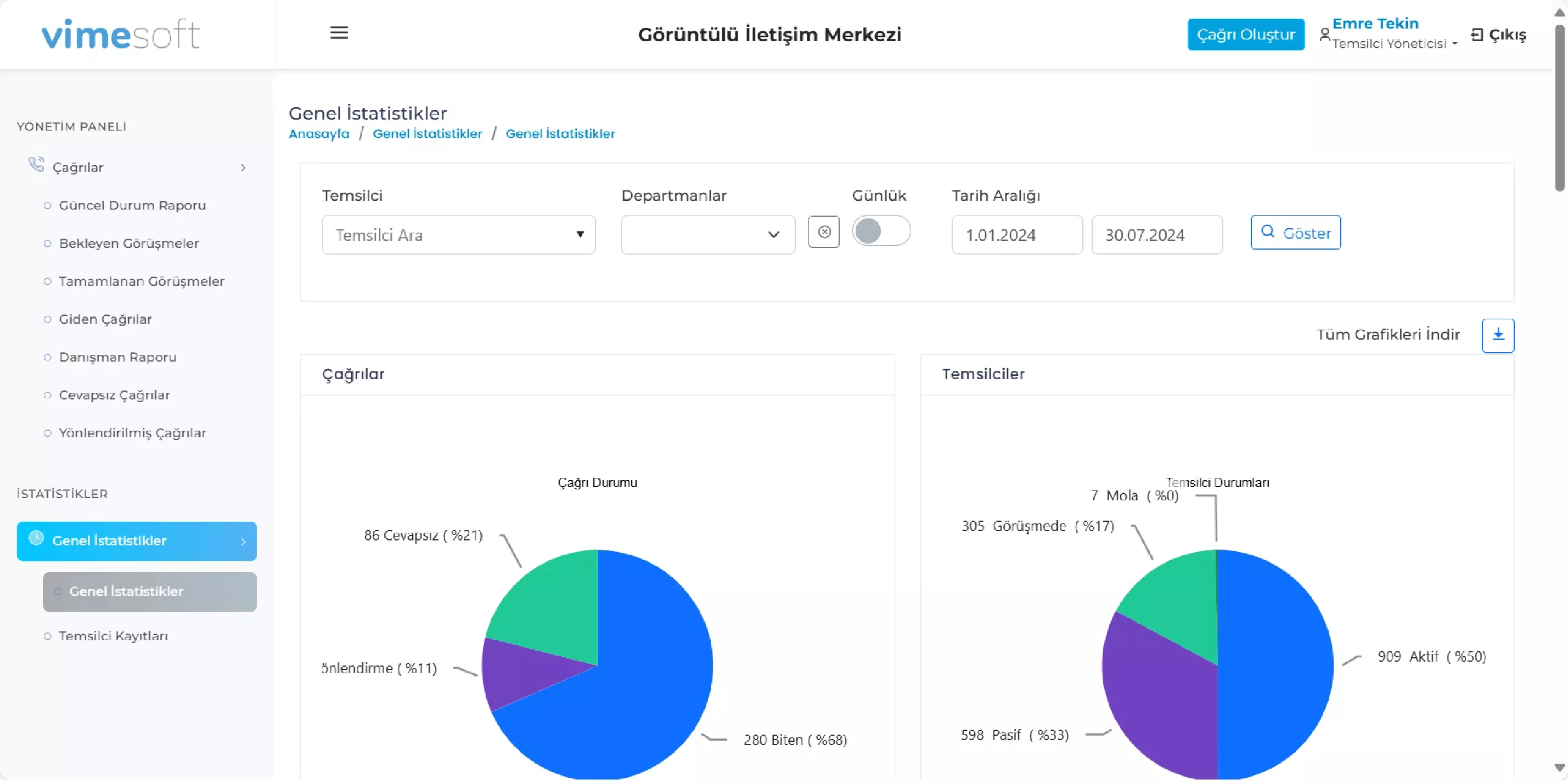Click the Göster button
This screenshot has width=1568, height=784.
1295,232
